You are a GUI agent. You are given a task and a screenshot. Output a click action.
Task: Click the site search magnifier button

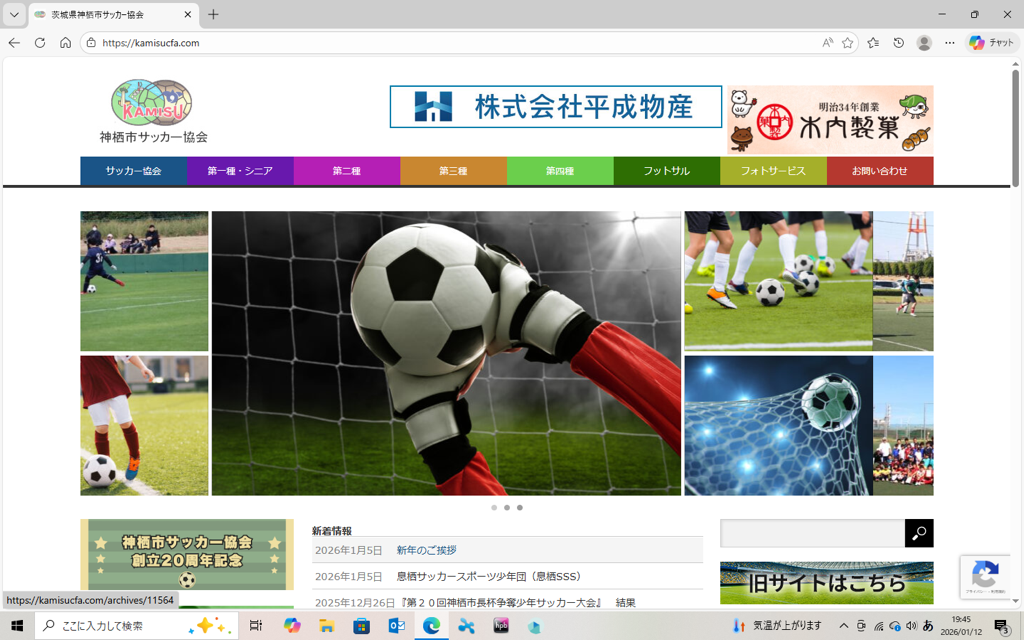919,533
